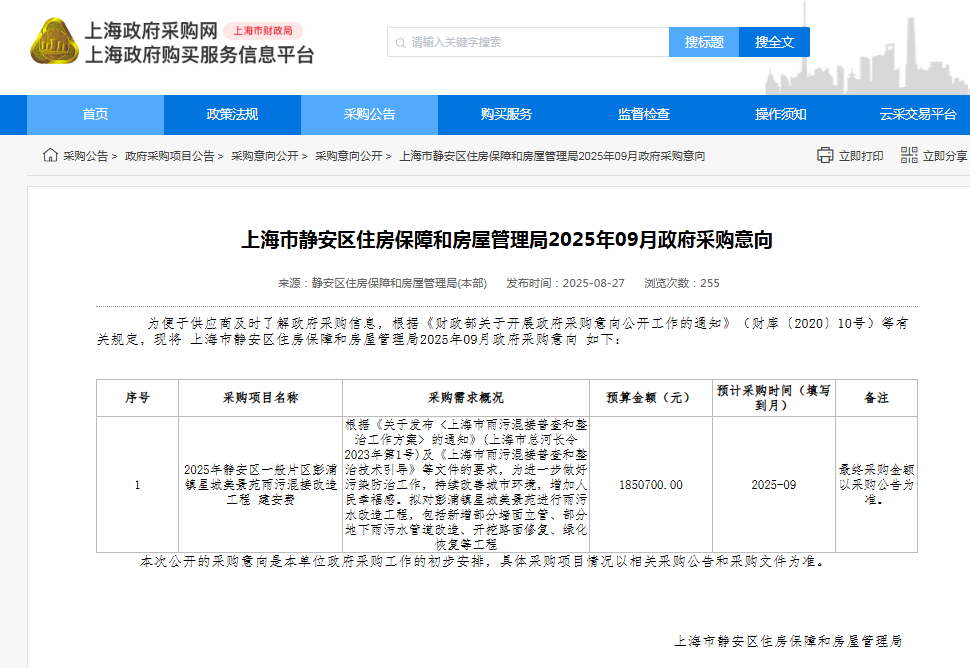
Task: Go to 购买服务 in navigation bar
Action: [x=506, y=114]
